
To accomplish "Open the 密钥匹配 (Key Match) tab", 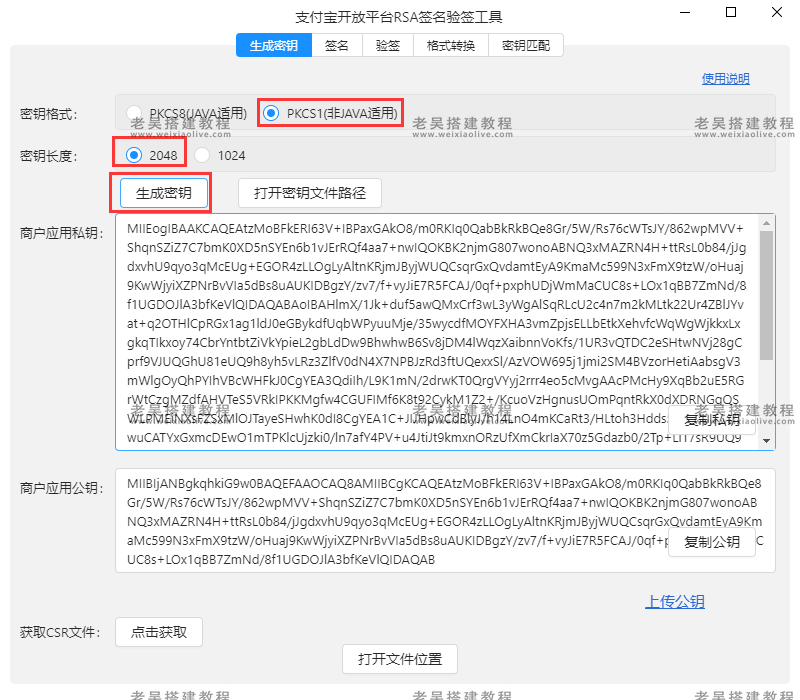I will click(524, 44).
